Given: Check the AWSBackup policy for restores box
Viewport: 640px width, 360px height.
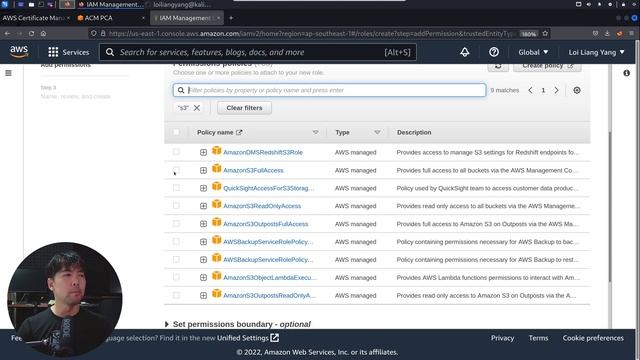Looking at the screenshot, I should (x=176, y=260).
